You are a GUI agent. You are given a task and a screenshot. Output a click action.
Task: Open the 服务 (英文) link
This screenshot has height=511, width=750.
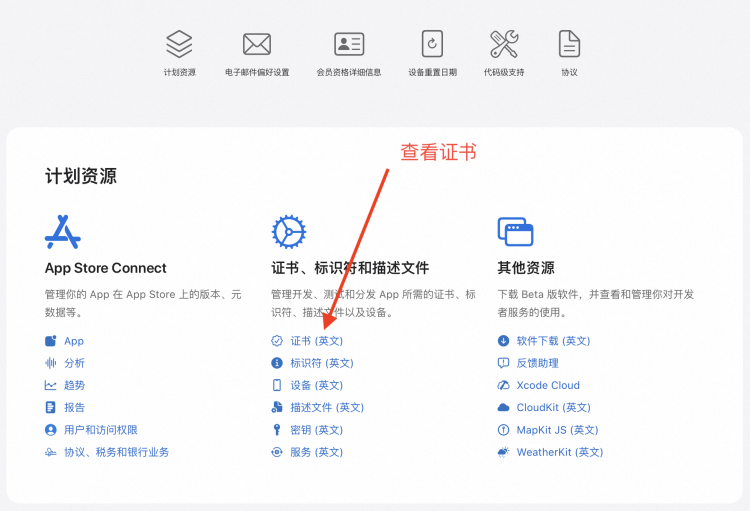point(316,452)
